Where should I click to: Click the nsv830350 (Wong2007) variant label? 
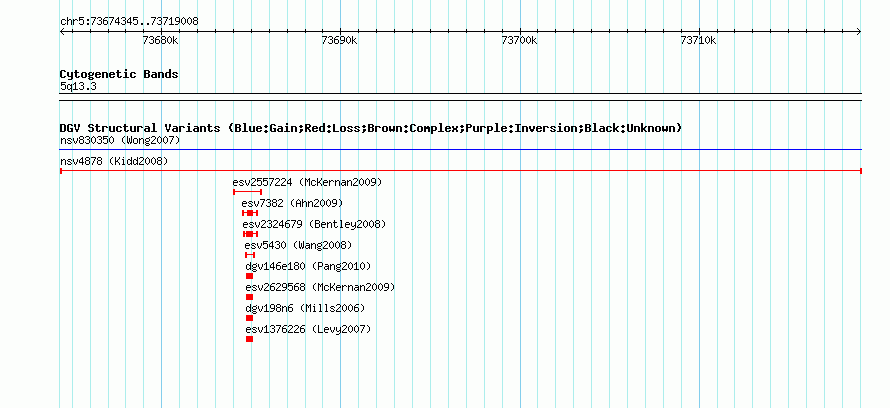(120, 140)
